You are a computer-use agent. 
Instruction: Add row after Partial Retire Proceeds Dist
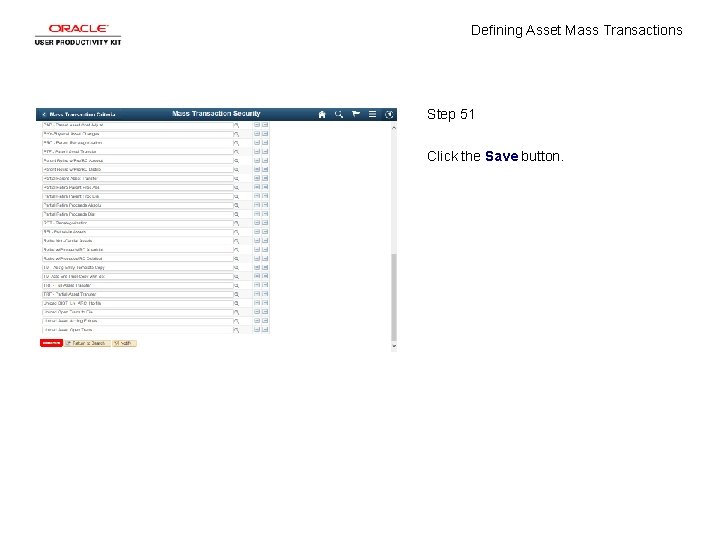(x=257, y=214)
